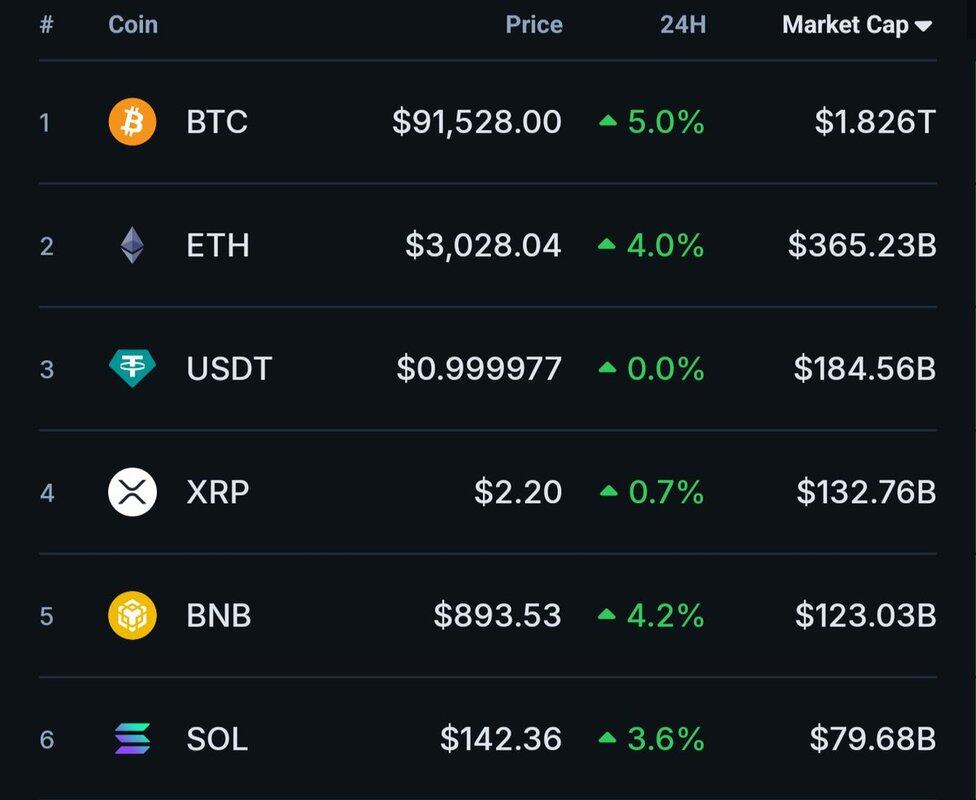Click the green up arrow beside 3.6%

pyautogui.click(x=607, y=739)
